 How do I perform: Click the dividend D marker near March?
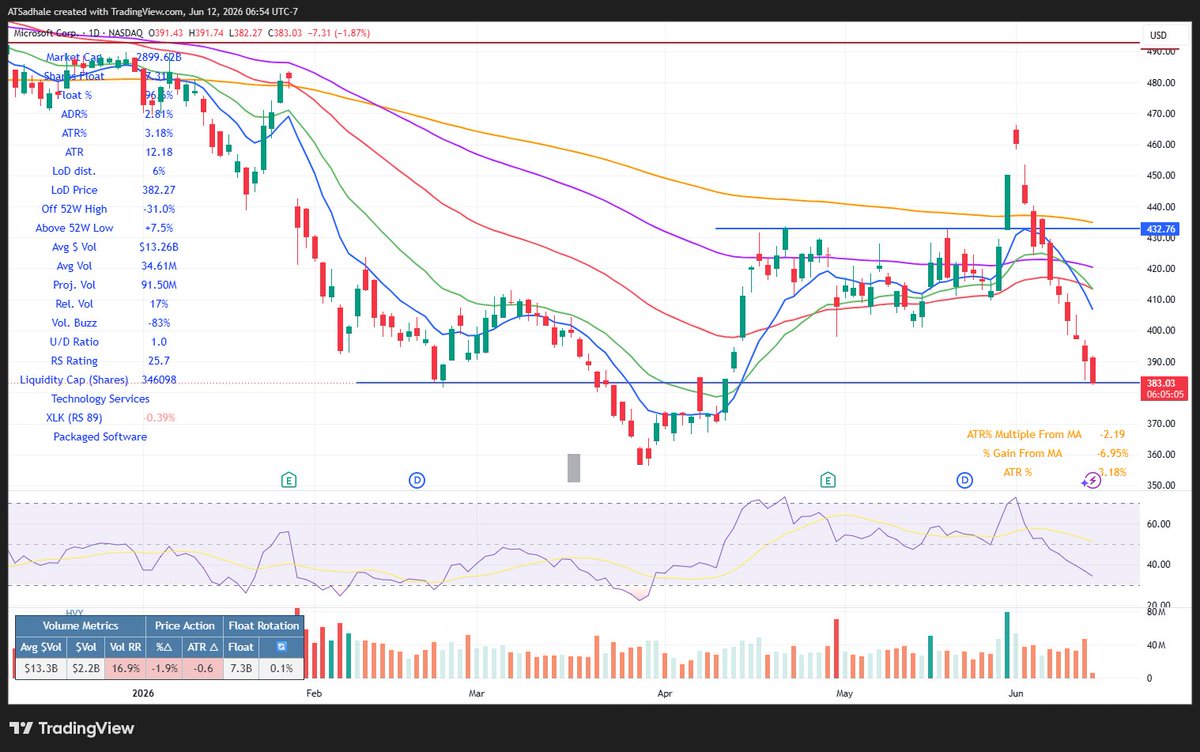(418, 480)
